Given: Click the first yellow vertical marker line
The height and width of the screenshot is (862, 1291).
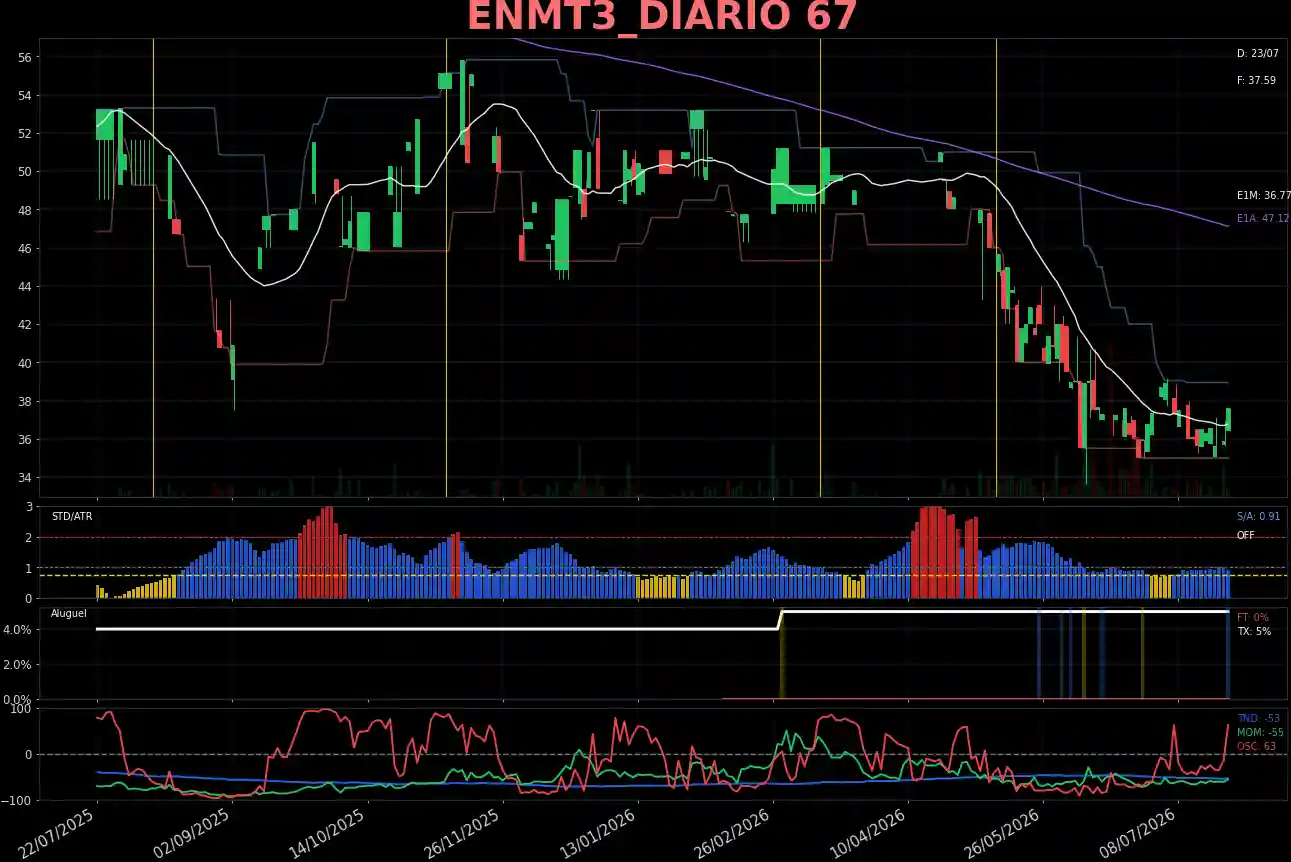Looking at the screenshot, I should click(x=153, y=267).
